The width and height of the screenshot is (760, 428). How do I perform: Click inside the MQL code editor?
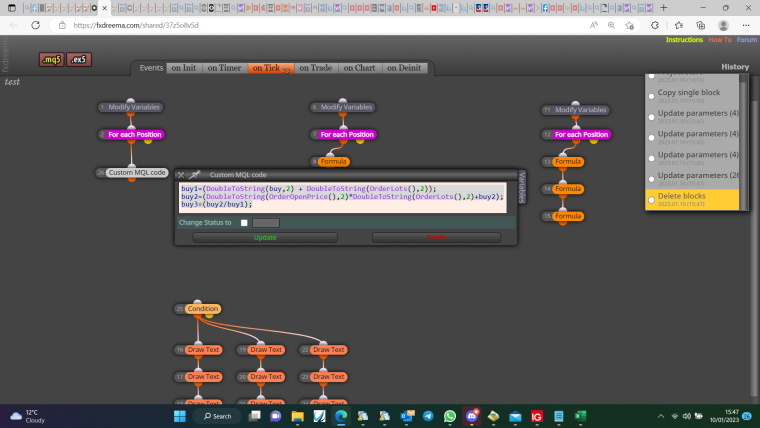coord(343,198)
